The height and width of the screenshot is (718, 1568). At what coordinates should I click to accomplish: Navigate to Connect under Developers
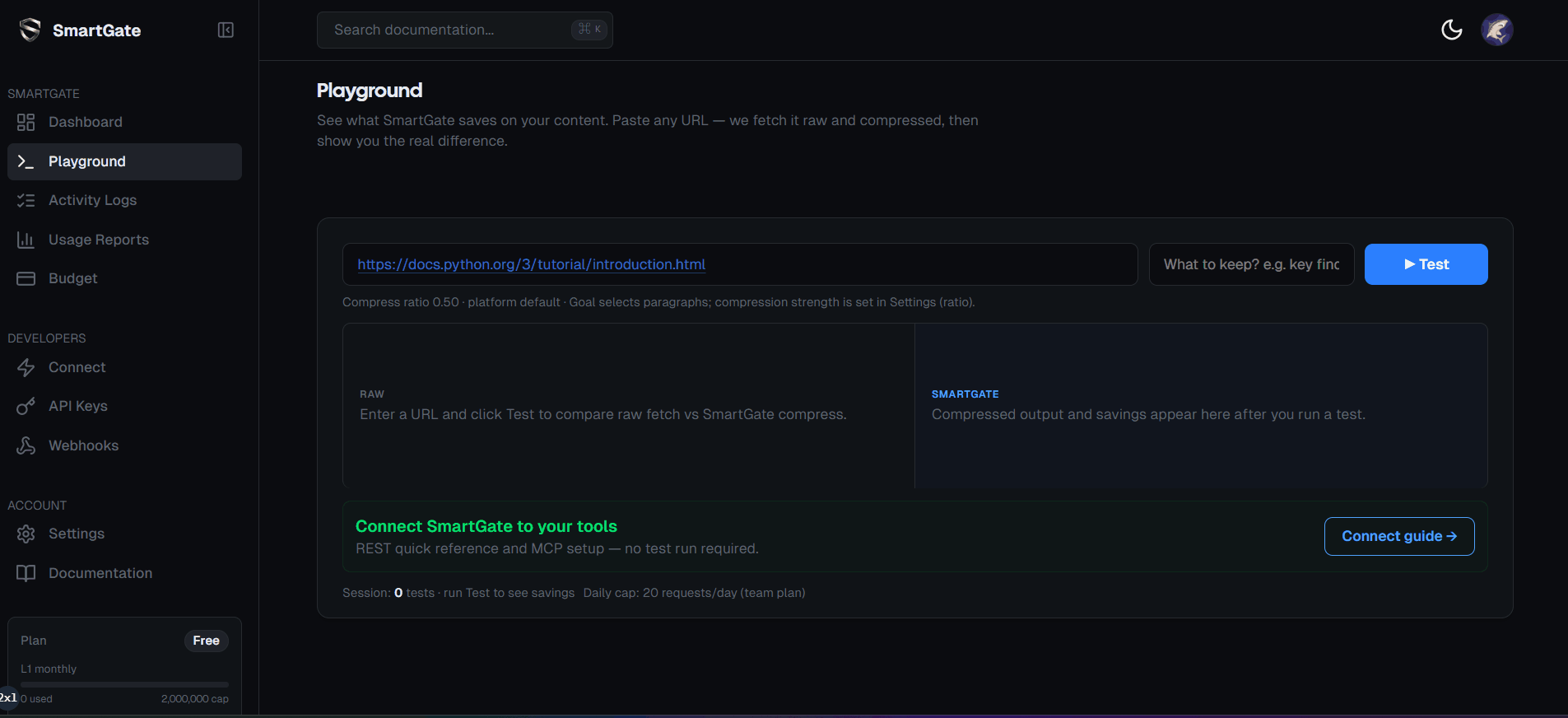pyautogui.click(x=124, y=367)
